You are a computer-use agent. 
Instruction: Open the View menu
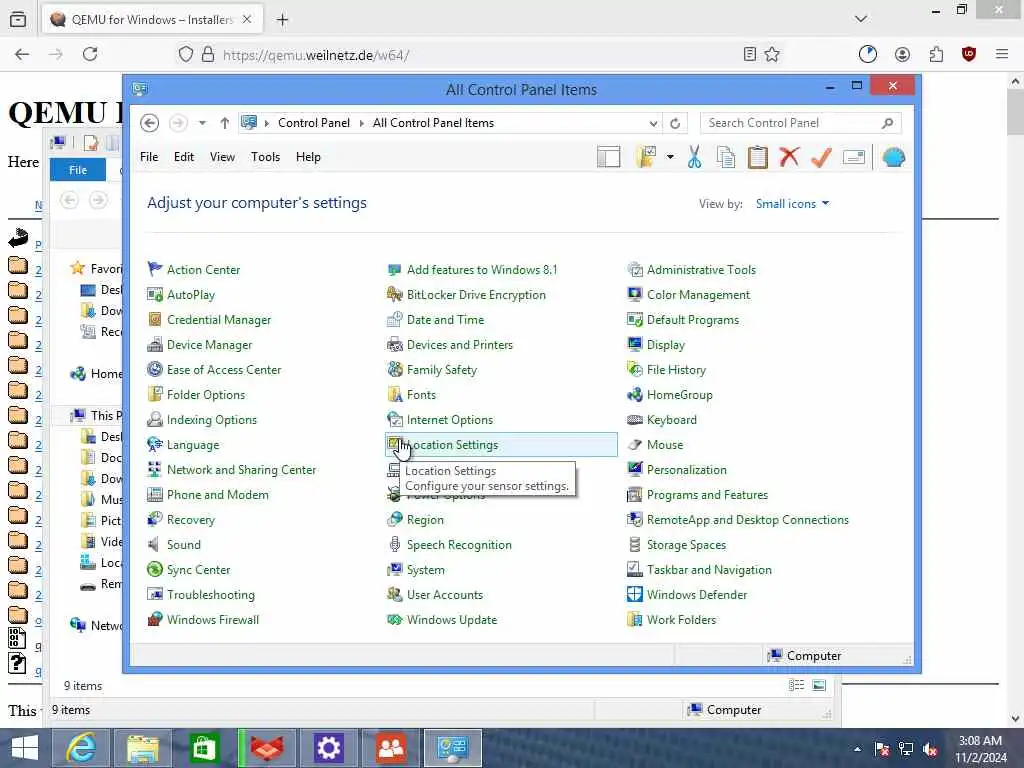(x=222, y=157)
